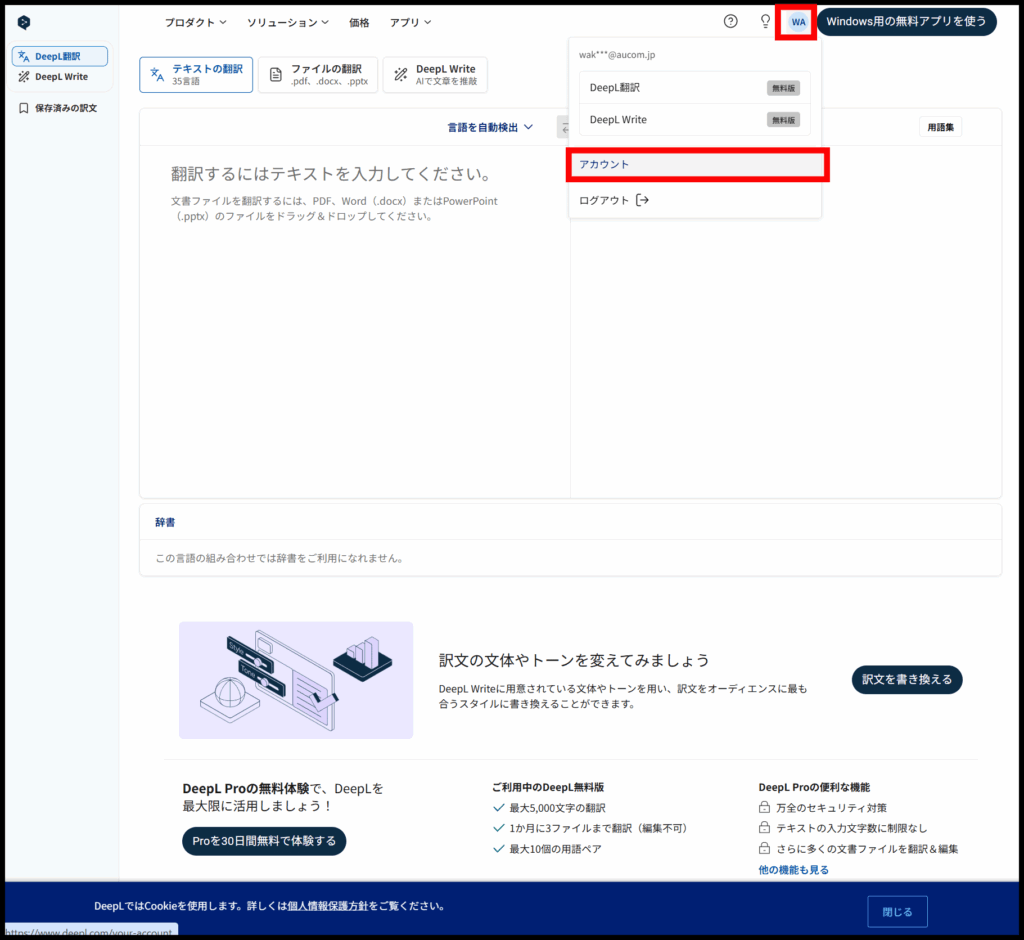
Task: Click the 万全のセキュリティ対策 feature text
Action: tap(831, 808)
